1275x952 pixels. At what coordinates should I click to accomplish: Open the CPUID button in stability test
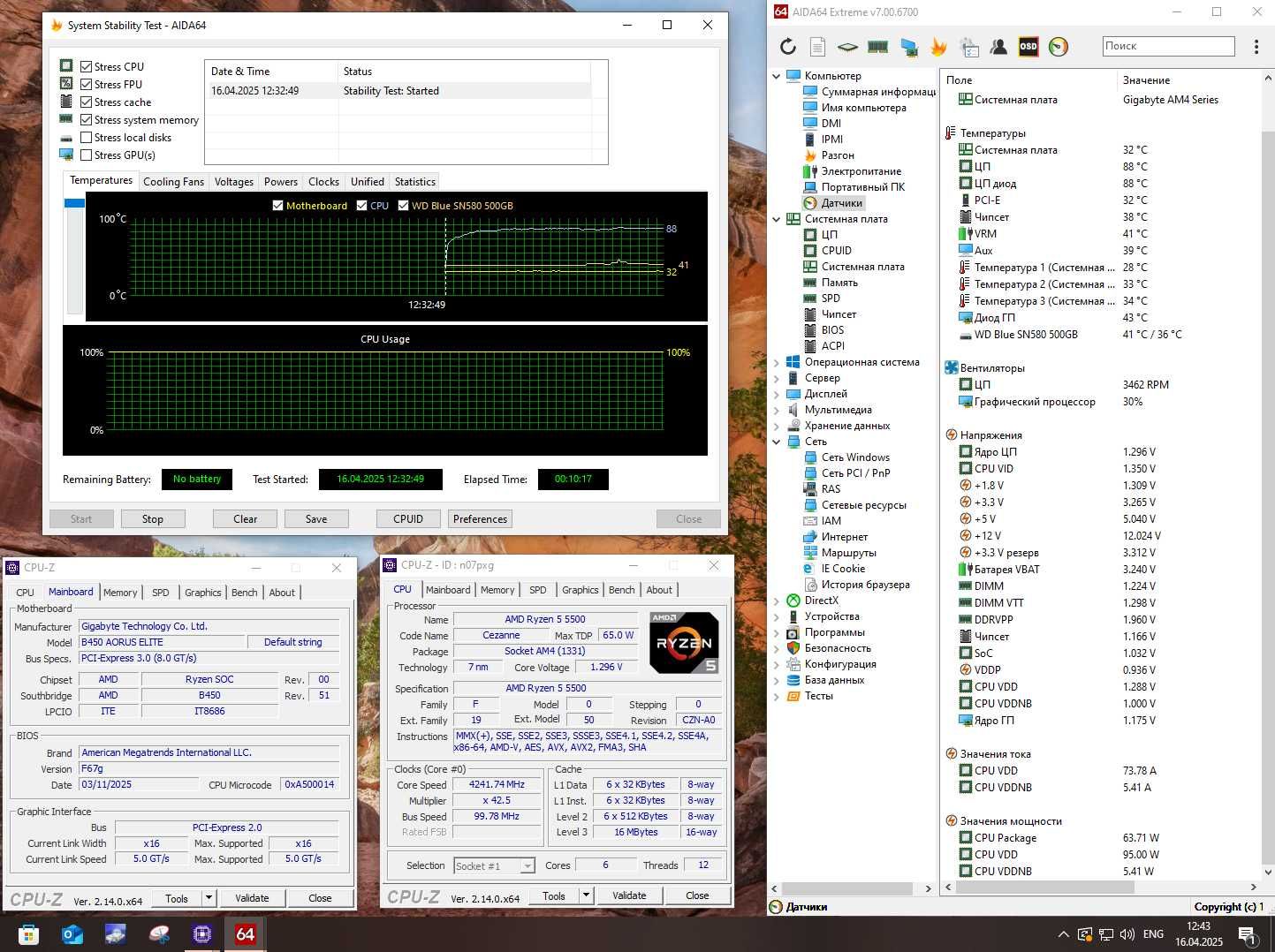click(x=408, y=519)
